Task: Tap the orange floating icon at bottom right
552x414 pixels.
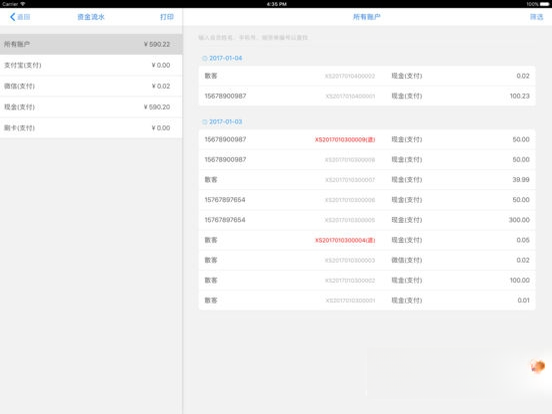Action: [x=538, y=366]
